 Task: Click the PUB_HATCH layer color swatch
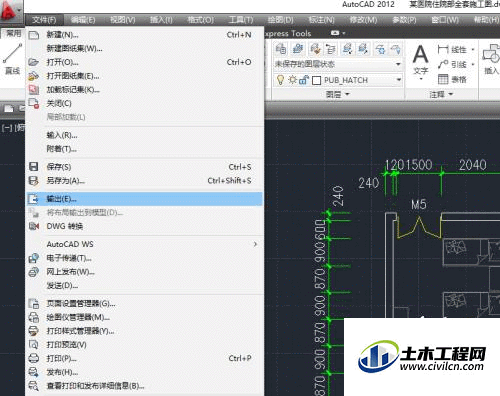317,80
